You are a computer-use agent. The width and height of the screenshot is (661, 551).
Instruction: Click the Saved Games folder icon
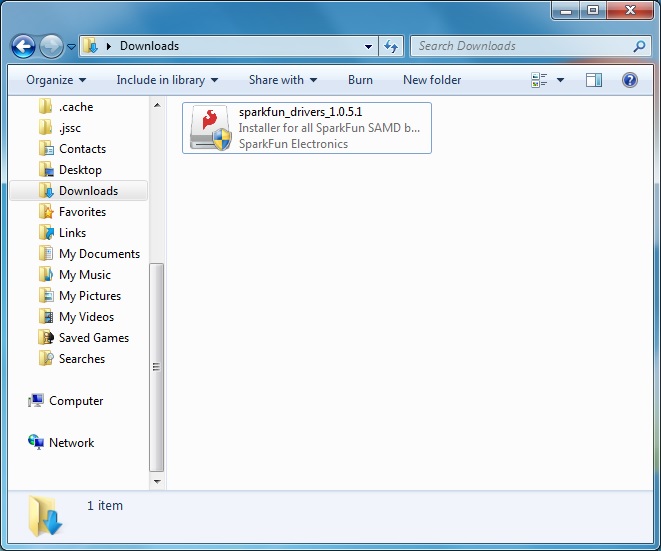click(46, 337)
